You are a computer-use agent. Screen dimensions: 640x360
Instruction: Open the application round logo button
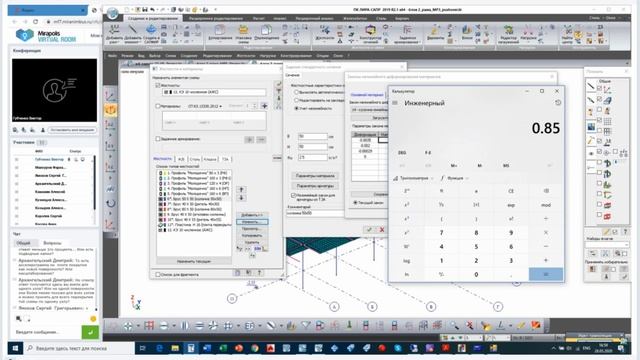113,13
